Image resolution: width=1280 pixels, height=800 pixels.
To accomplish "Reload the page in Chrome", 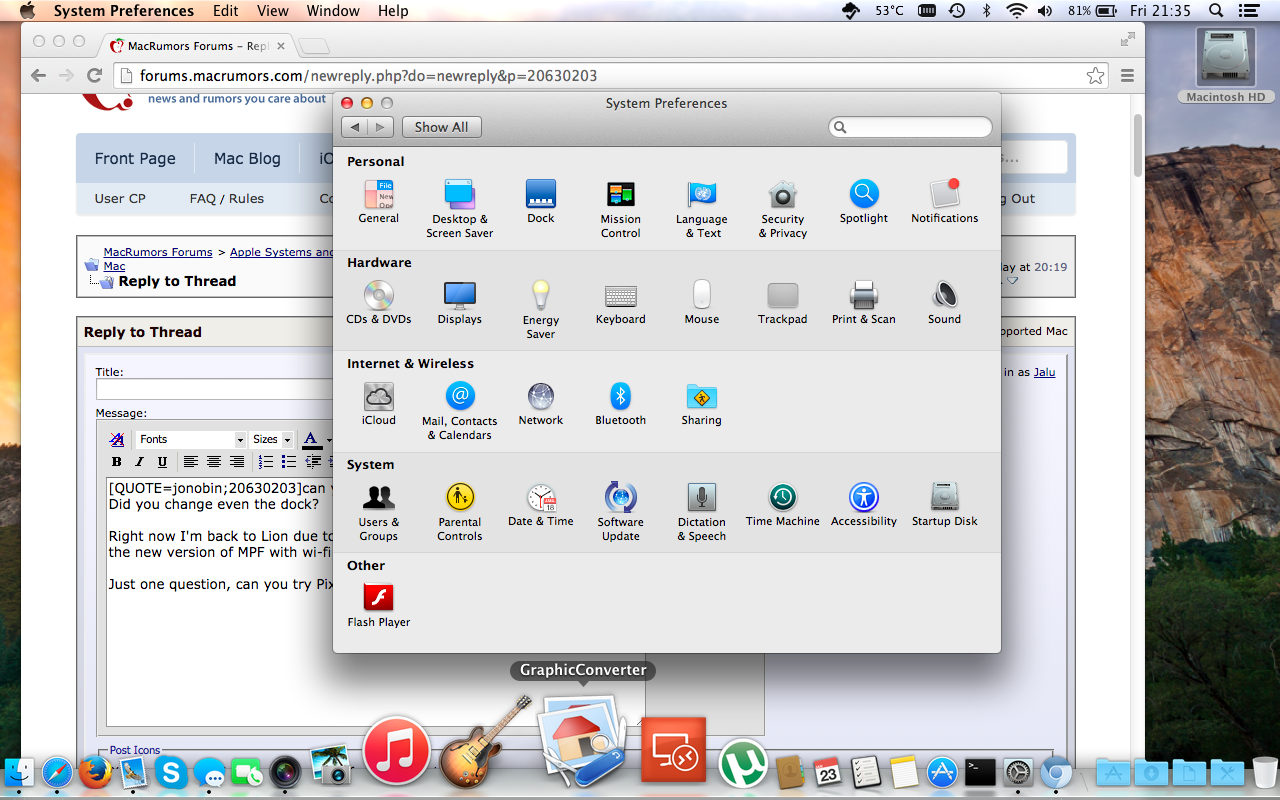I will coord(94,75).
